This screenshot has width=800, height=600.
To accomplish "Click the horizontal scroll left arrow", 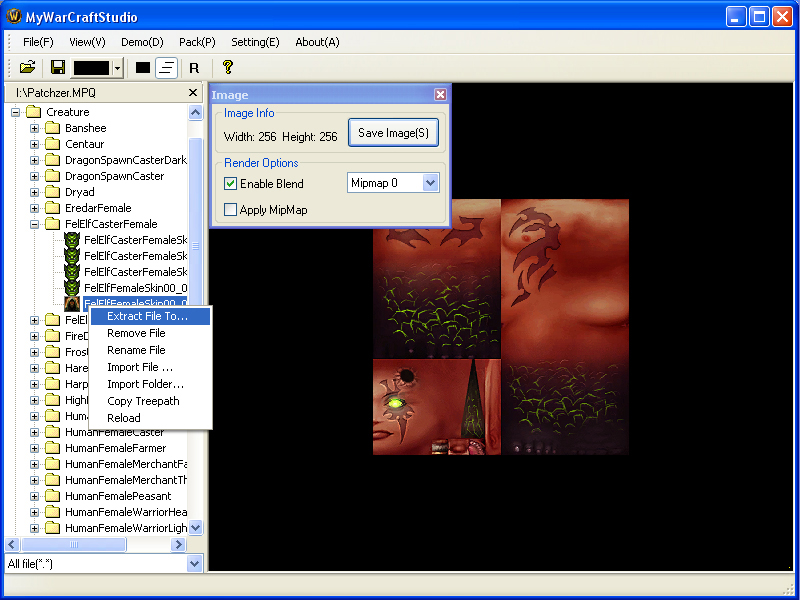I will point(13,544).
